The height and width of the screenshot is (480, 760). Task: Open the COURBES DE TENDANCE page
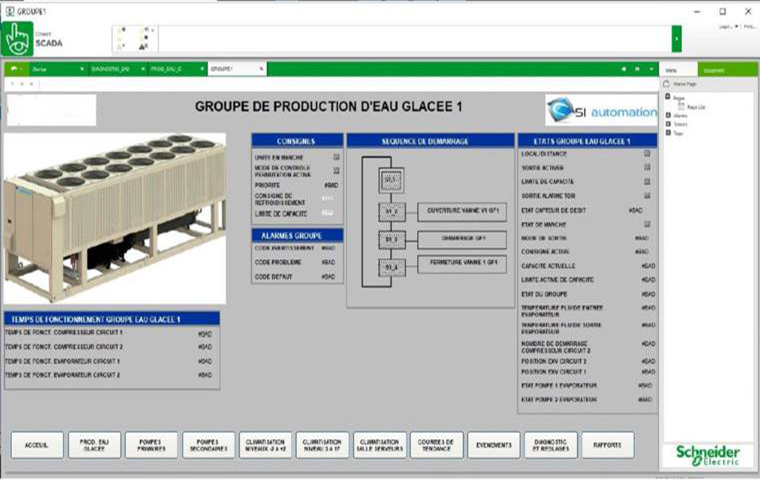tap(437, 445)
